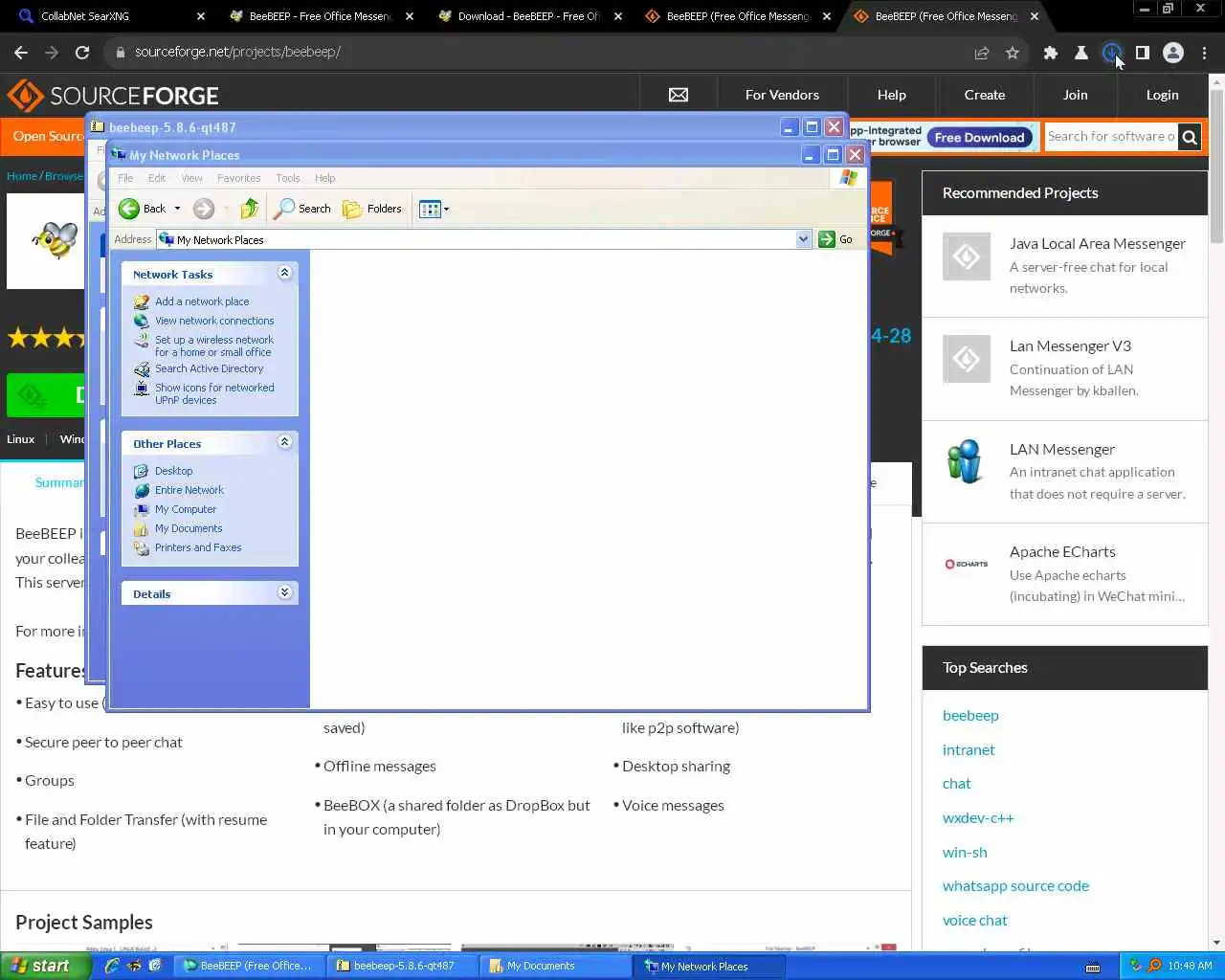
Task: Open the Edit menu in My Network Places
Action: pos(157,178)
